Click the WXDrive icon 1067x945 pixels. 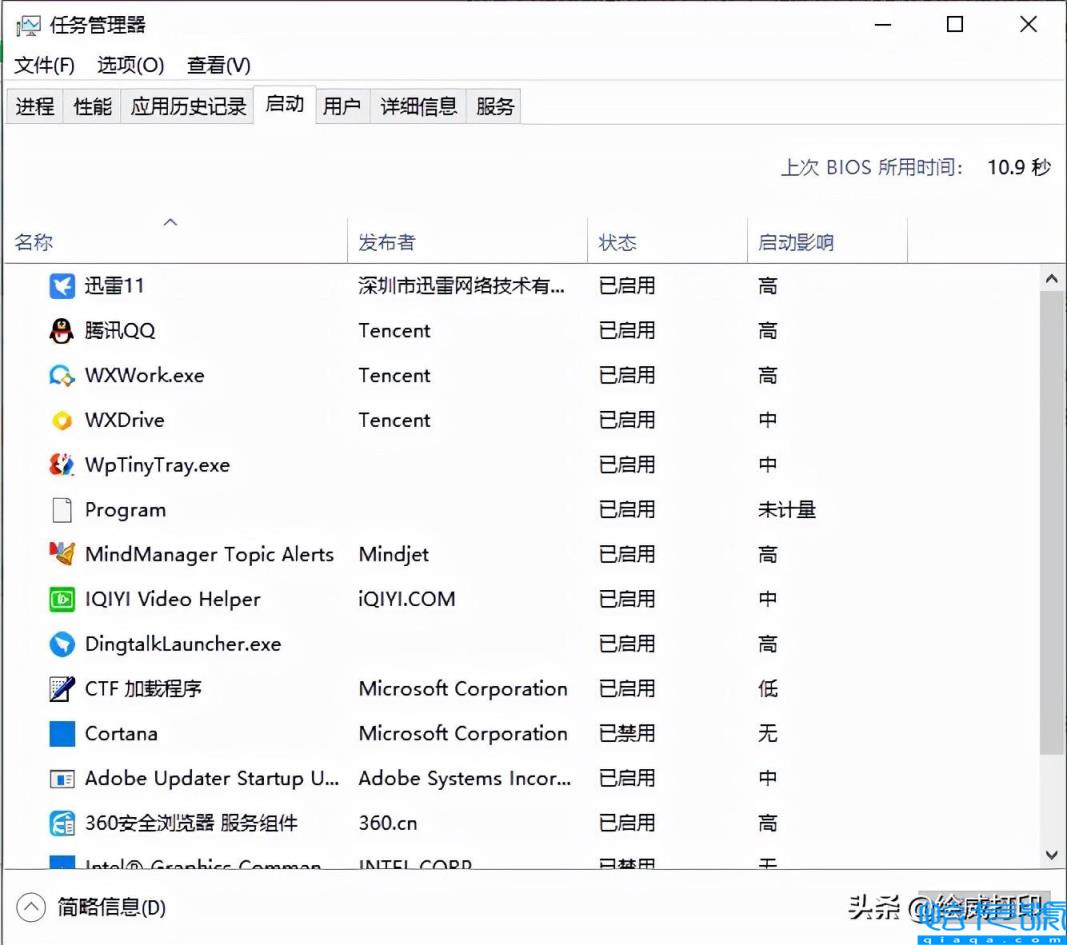point(62,420)
